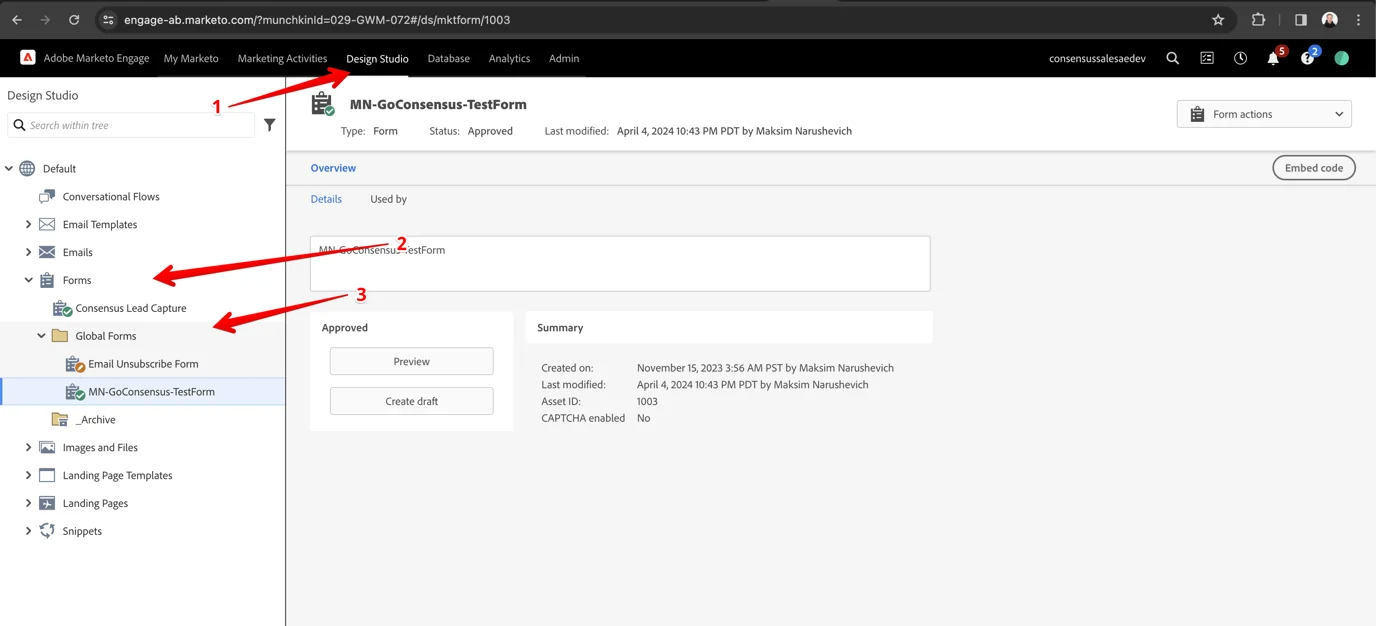Click the _Archive folder icon
The width and height of the screenshot is (1376, 626).
coord(60,419)
